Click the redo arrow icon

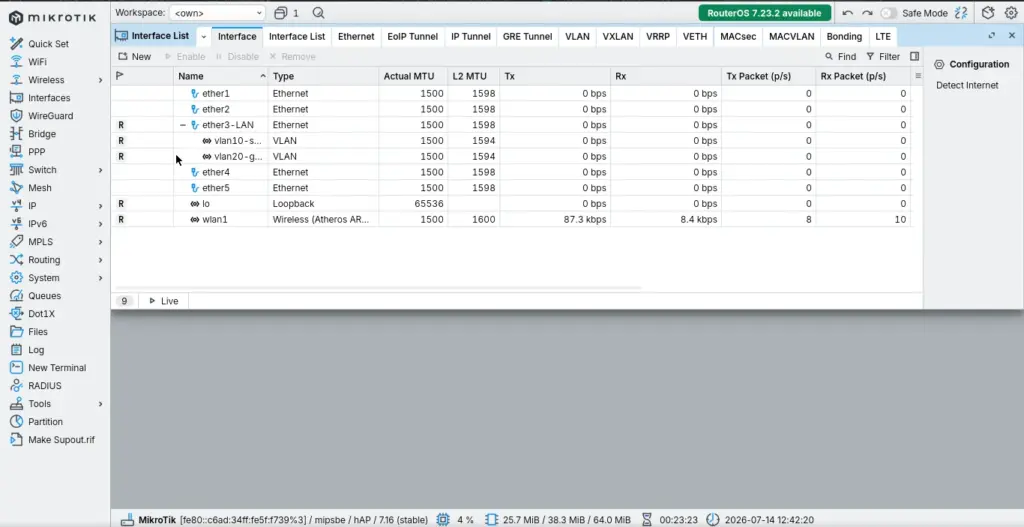[x=867, y=13]
